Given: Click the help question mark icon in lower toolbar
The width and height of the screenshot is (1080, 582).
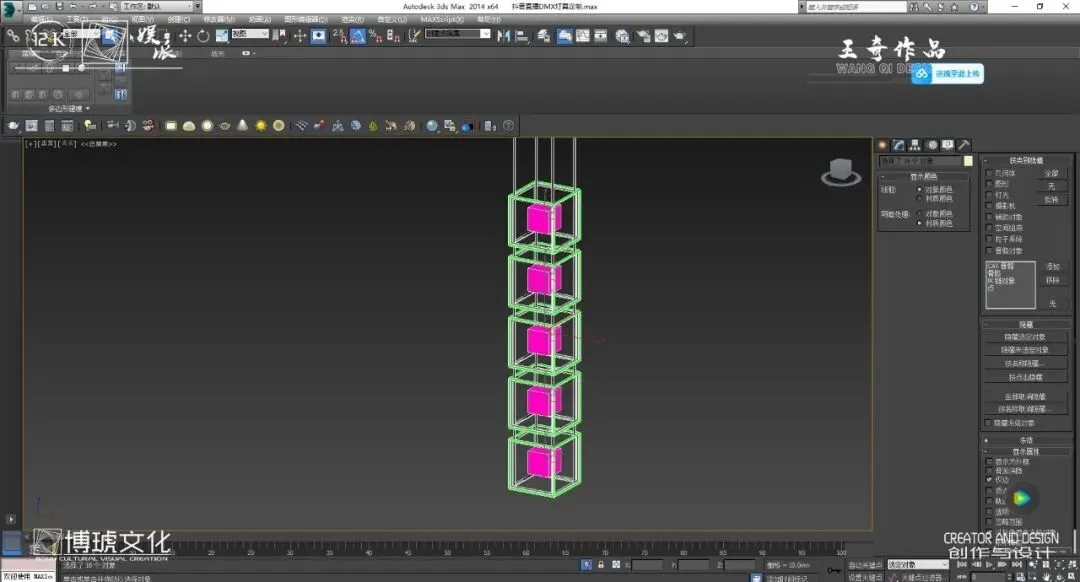Looking at the screenshot, I should (x=508, y=125).
